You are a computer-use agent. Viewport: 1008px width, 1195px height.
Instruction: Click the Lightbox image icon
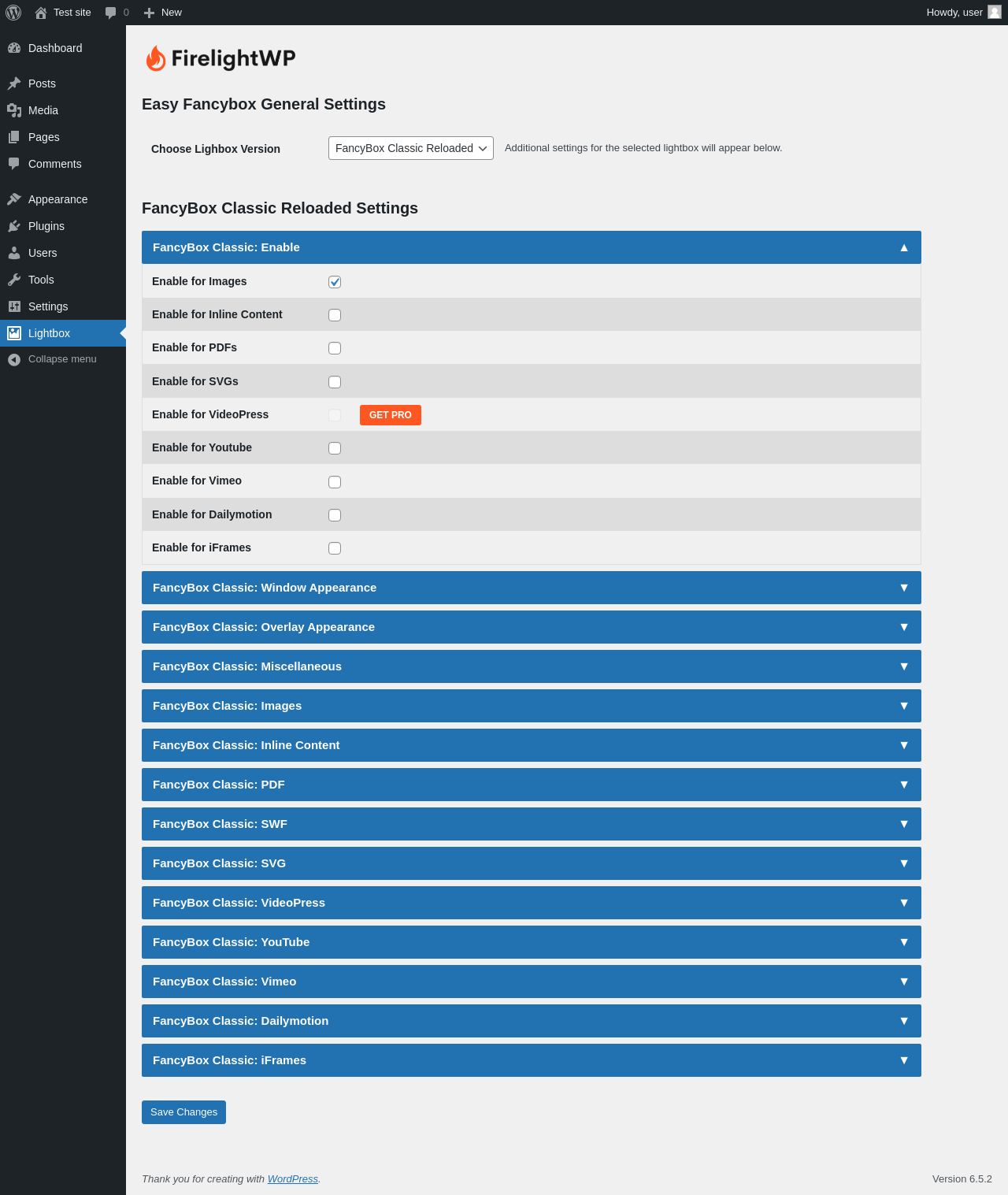[x=14, y=333]
